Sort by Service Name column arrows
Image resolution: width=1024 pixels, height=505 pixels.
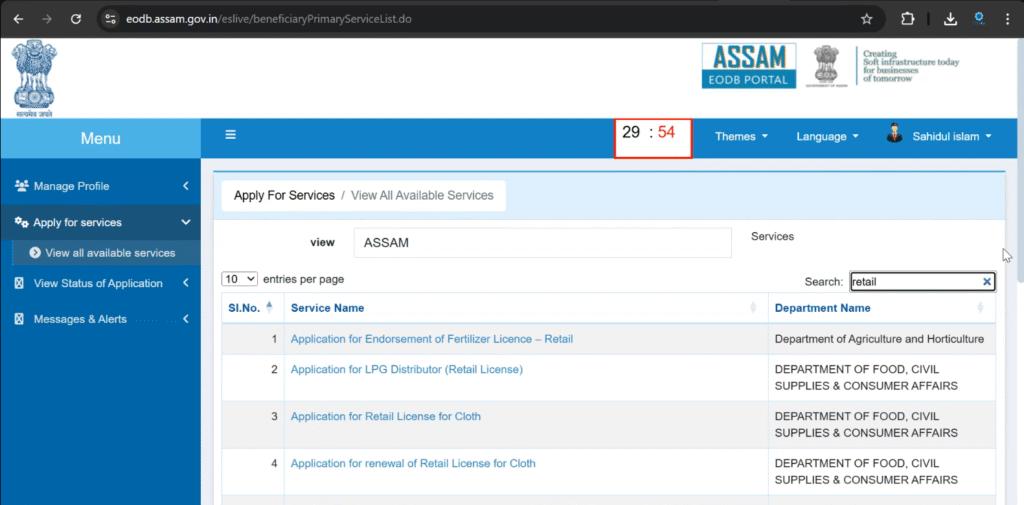pyautogui.click(x=753, y=308)
